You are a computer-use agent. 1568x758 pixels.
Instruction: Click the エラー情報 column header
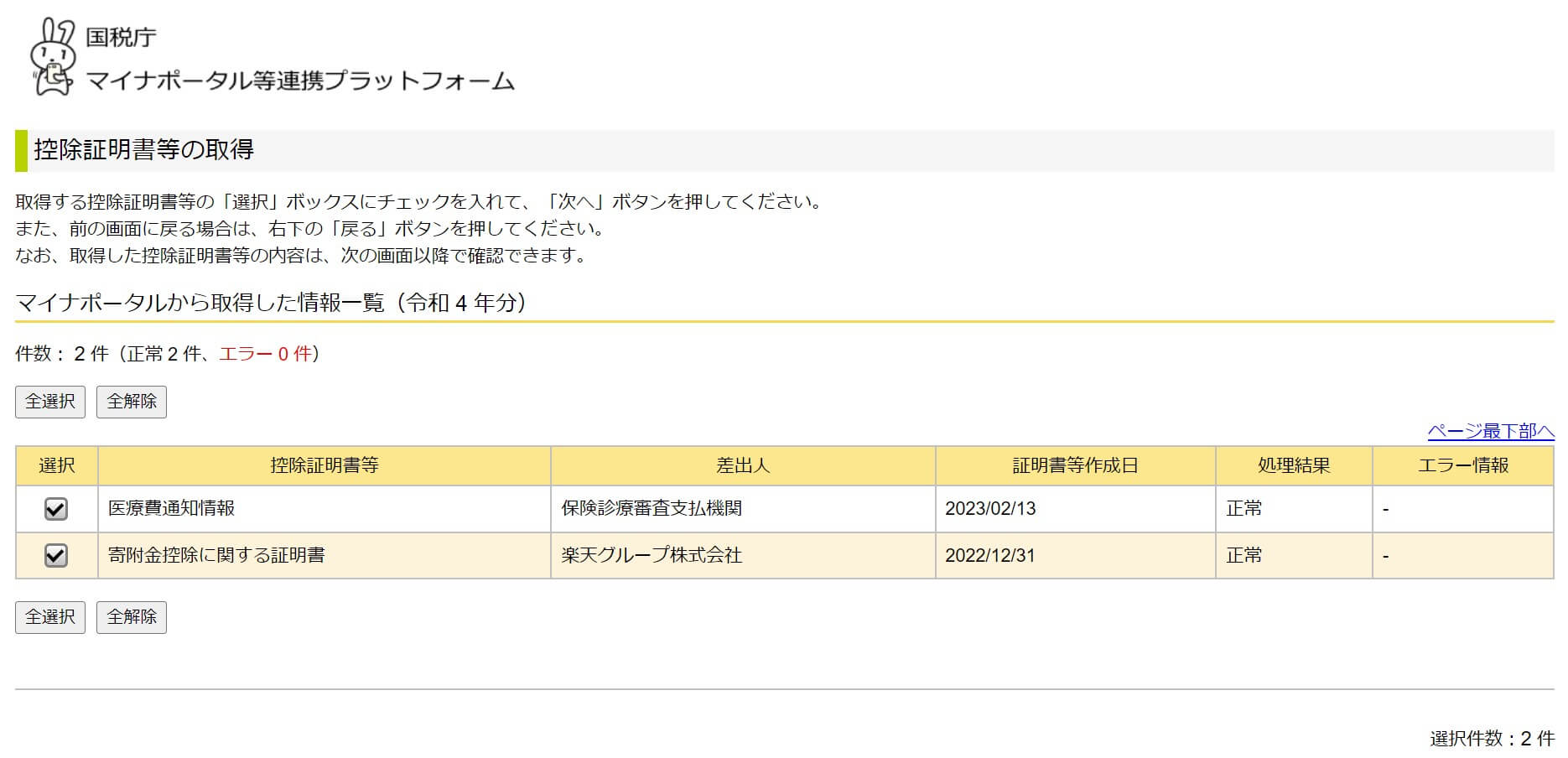tap(1463, 465)
